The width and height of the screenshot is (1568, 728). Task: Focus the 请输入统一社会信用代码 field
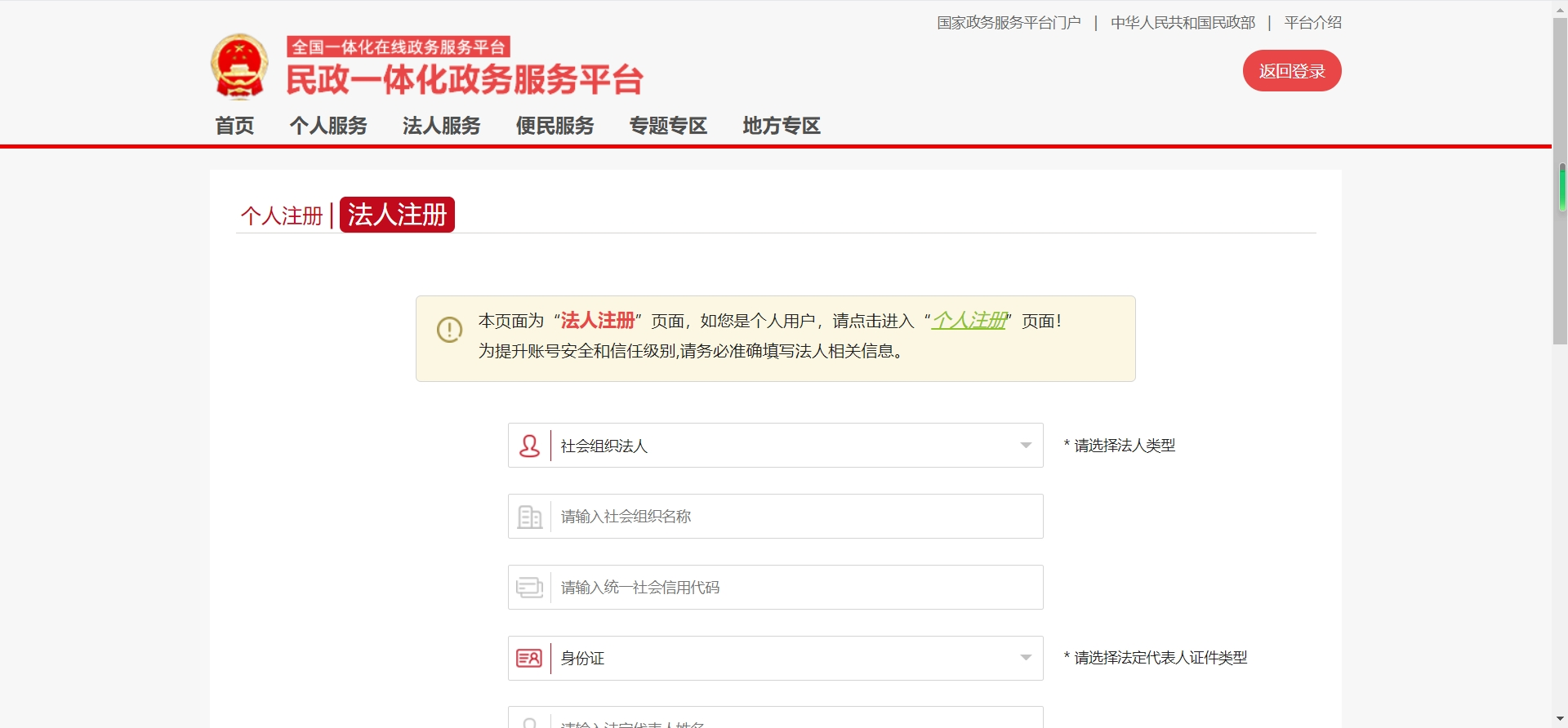click(x=796, y=588)
